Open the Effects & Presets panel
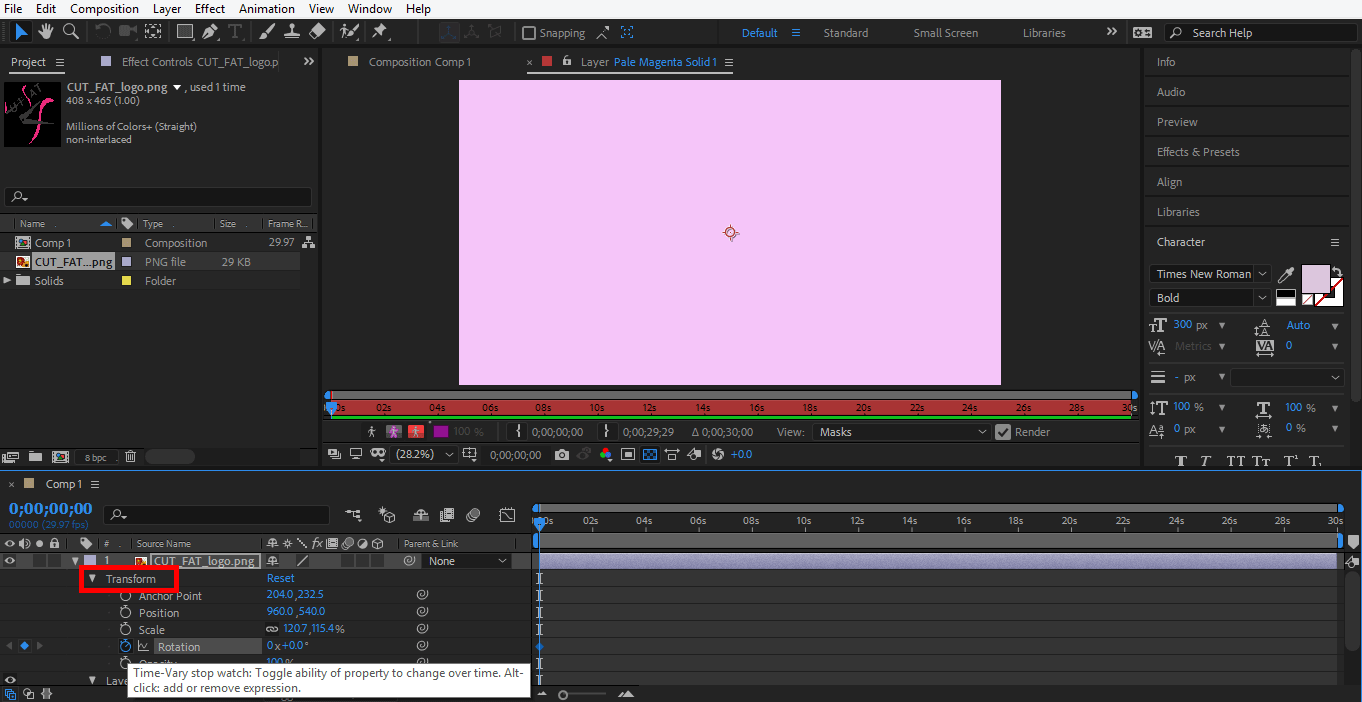 click(x=1198, y=152)
